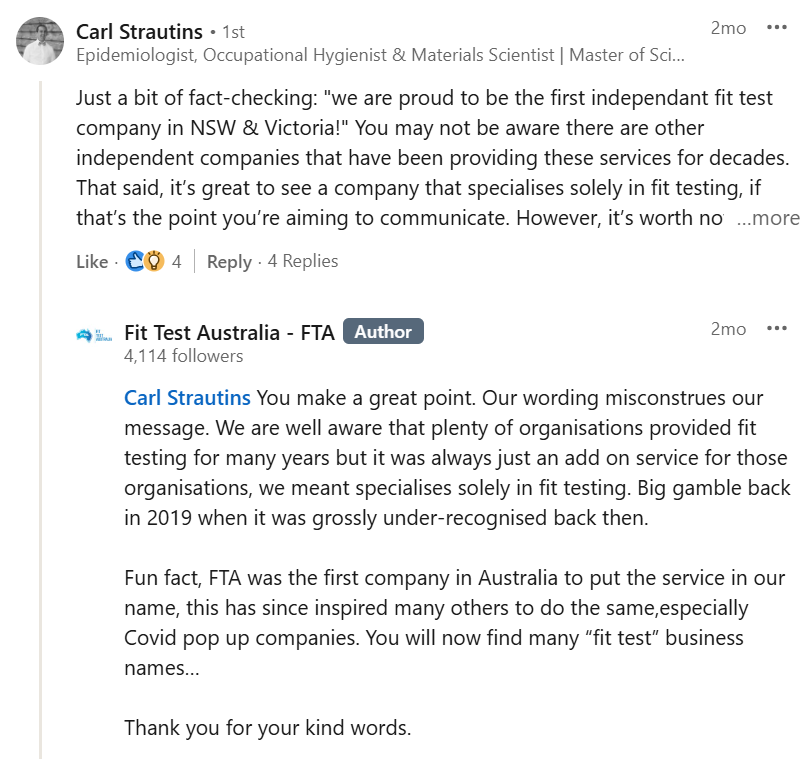Reply to Carl Strautins' comment
Image resolution: width=808 pixels, height=759 pixels.
pyautogui.click(x=229, y=262)
